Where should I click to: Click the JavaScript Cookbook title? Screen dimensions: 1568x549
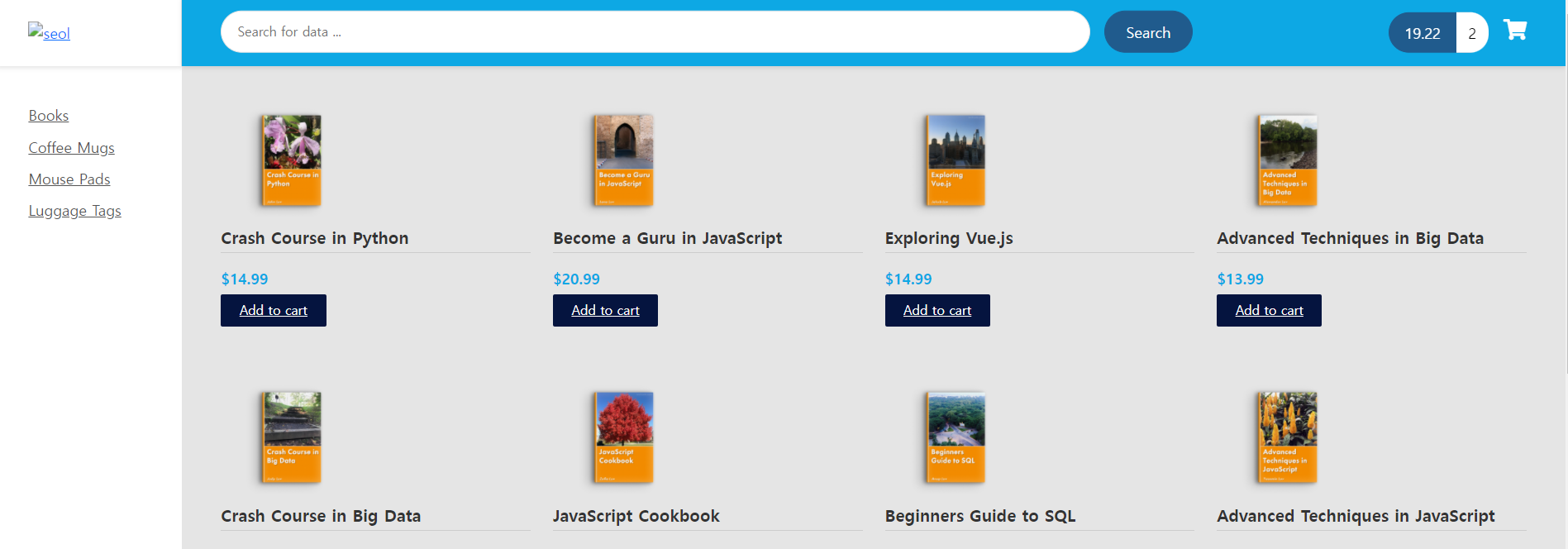(x=636, y=516)
